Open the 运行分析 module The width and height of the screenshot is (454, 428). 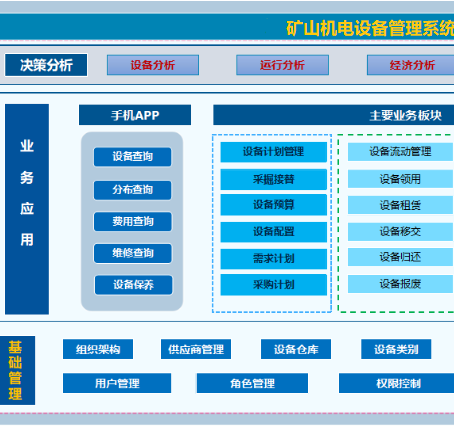pyautogui.click(x=282, y=65)
